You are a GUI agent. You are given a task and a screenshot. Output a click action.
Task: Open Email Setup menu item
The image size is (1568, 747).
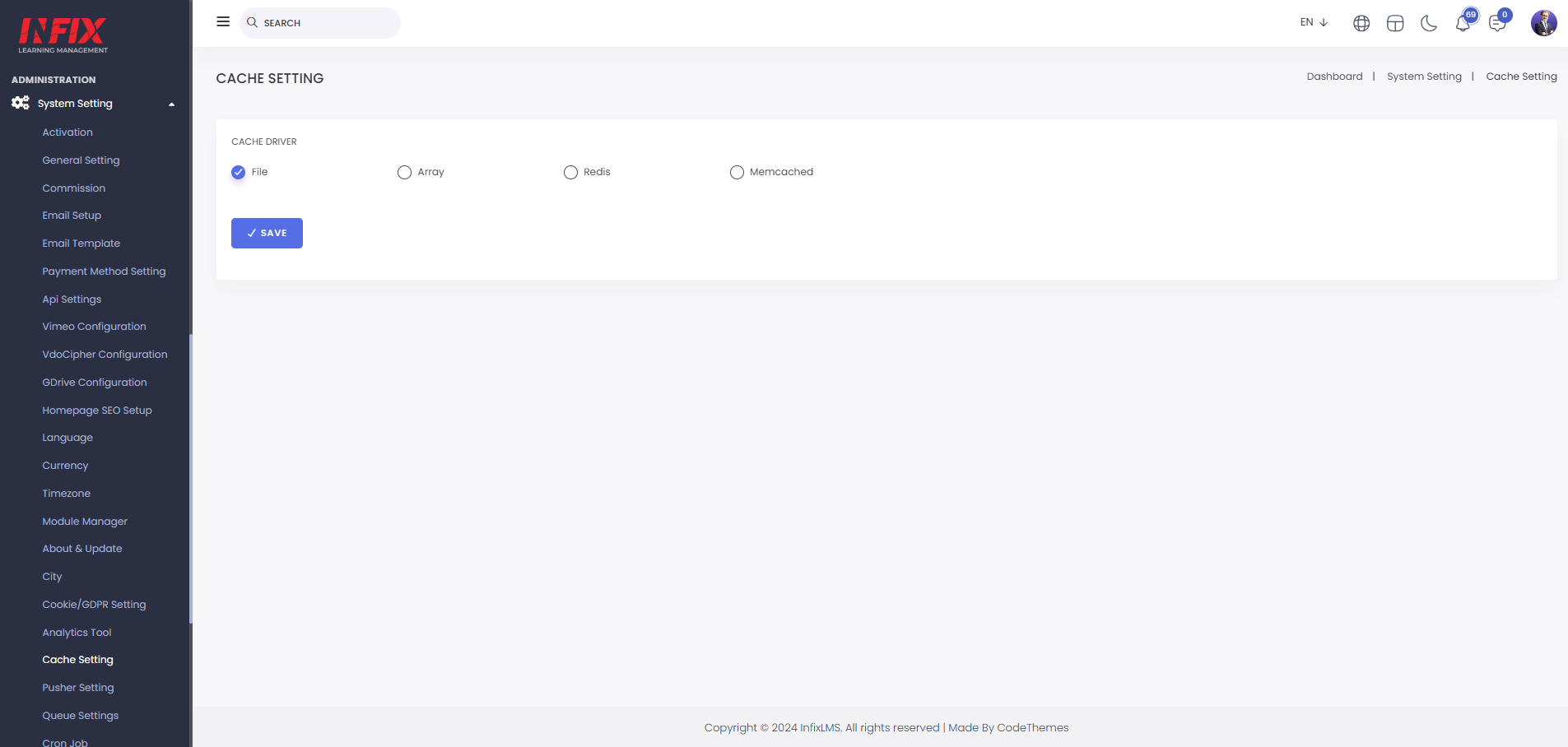click(x=72, y=216)
